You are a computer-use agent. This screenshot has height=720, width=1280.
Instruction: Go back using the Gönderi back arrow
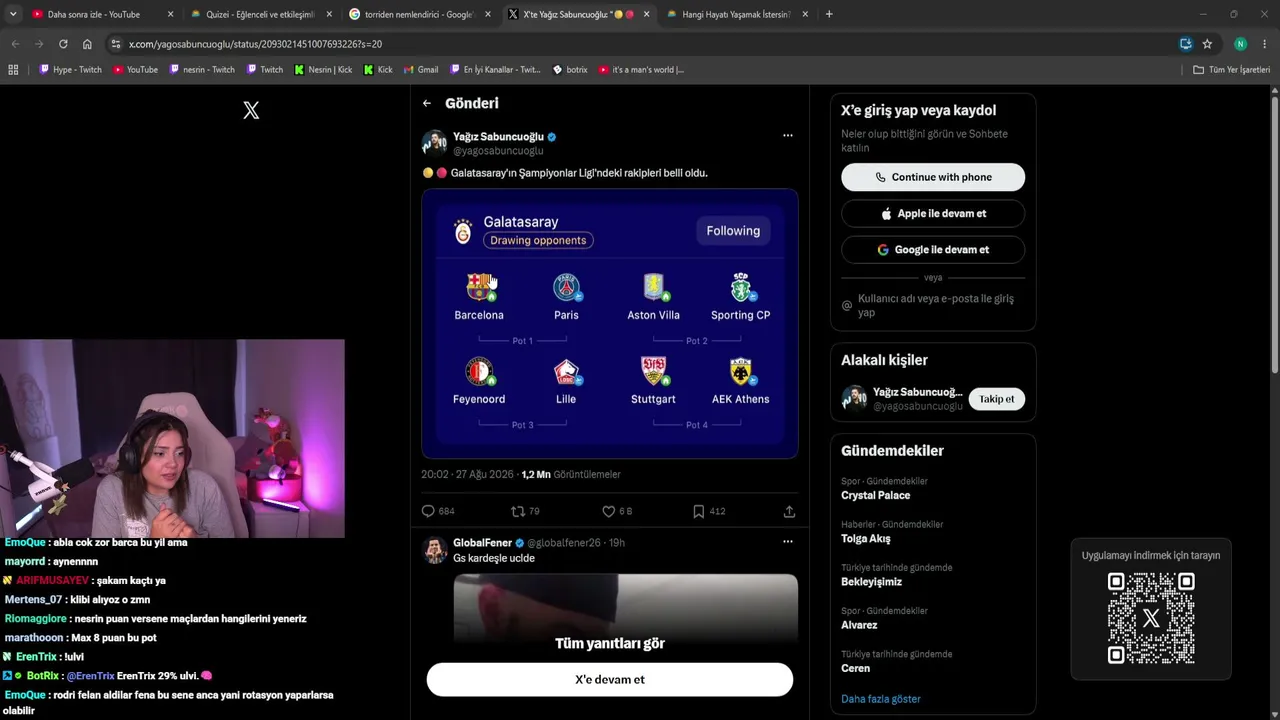427,103
